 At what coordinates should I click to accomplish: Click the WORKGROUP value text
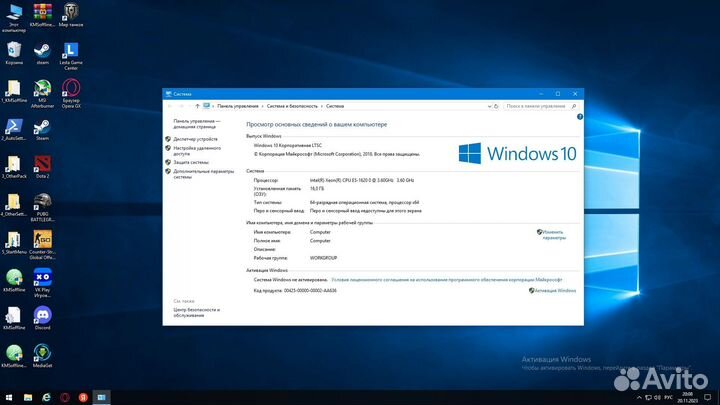coord(323,258)
